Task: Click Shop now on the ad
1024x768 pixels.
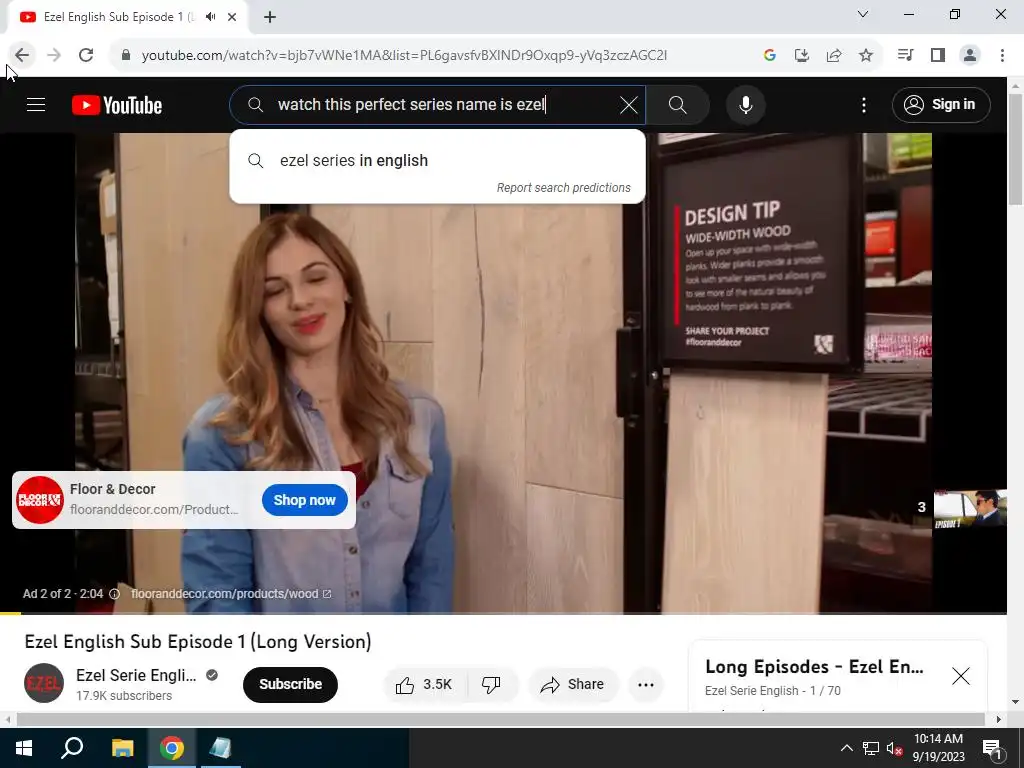Action: tap(304, 500)
